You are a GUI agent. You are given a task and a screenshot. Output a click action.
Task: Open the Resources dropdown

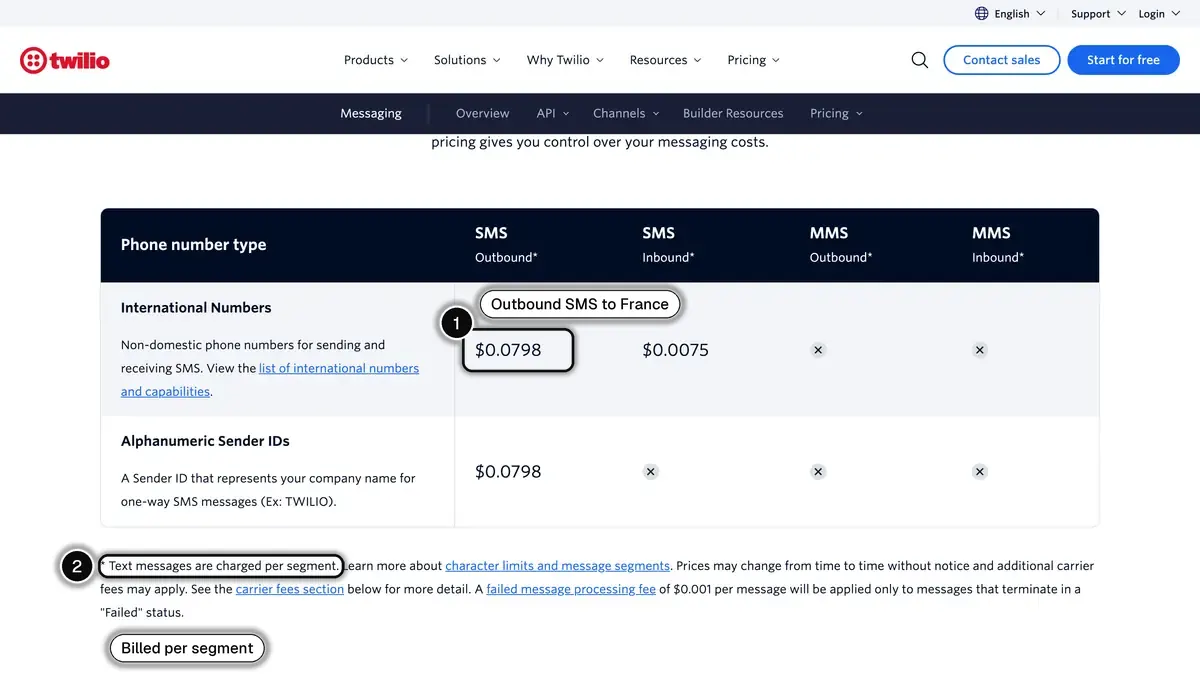pyautogui.click(x=665, y=60)
